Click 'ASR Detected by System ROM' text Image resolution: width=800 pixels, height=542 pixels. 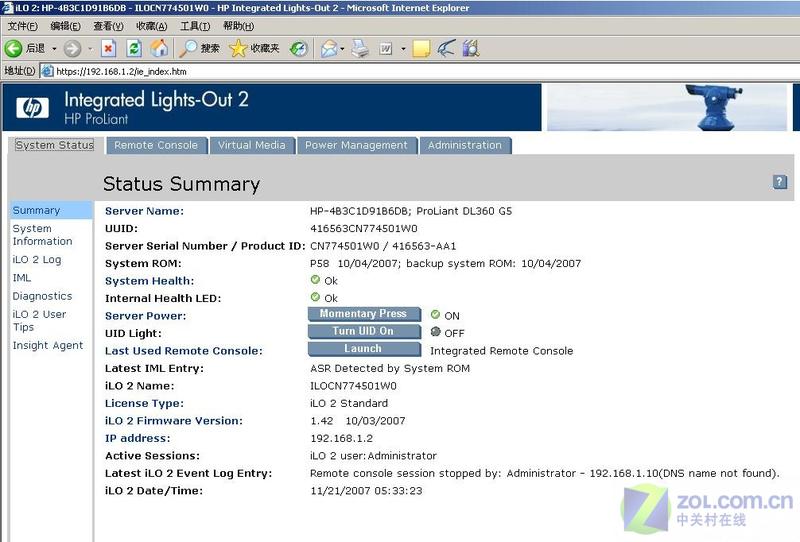pyautogui.click(x=390, y=368)
